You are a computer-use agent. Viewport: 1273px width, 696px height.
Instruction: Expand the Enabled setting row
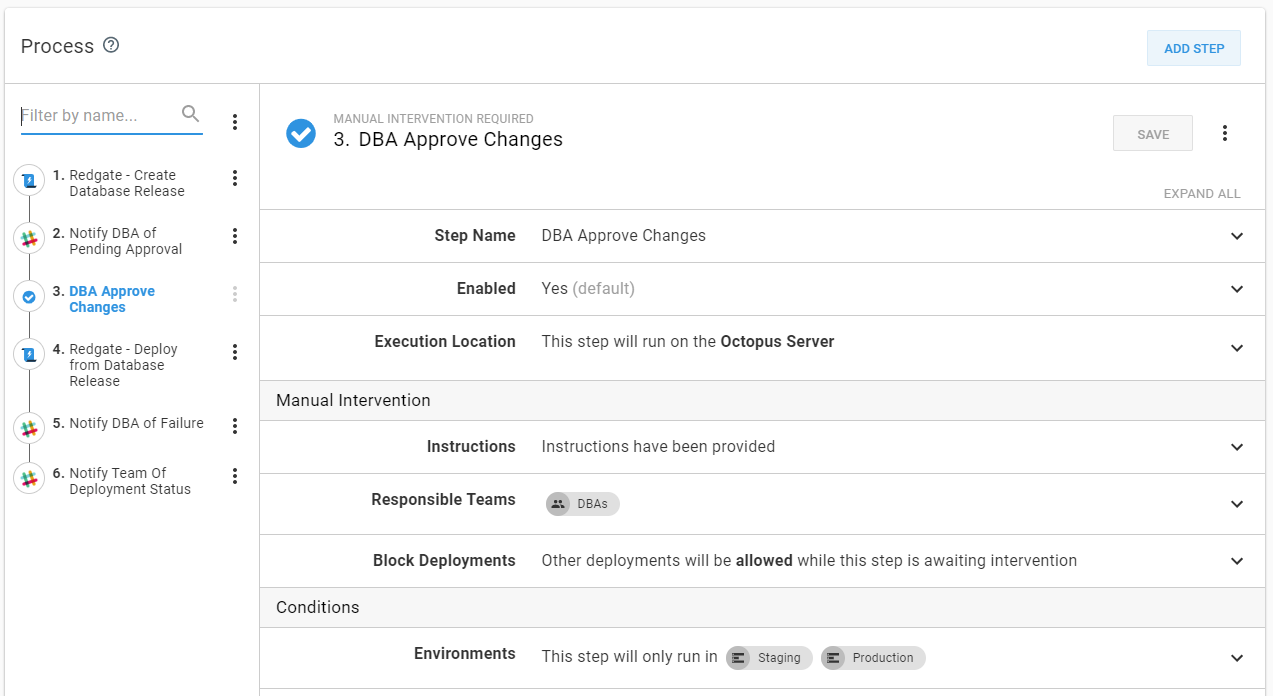pos(1237,289)
